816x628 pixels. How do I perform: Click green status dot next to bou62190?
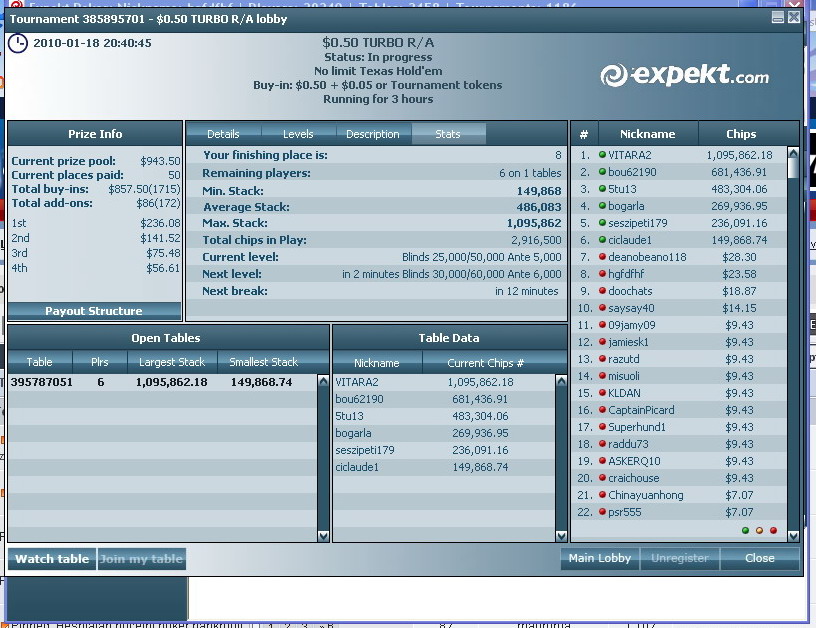pyautogui.click(x=602, y=172)
